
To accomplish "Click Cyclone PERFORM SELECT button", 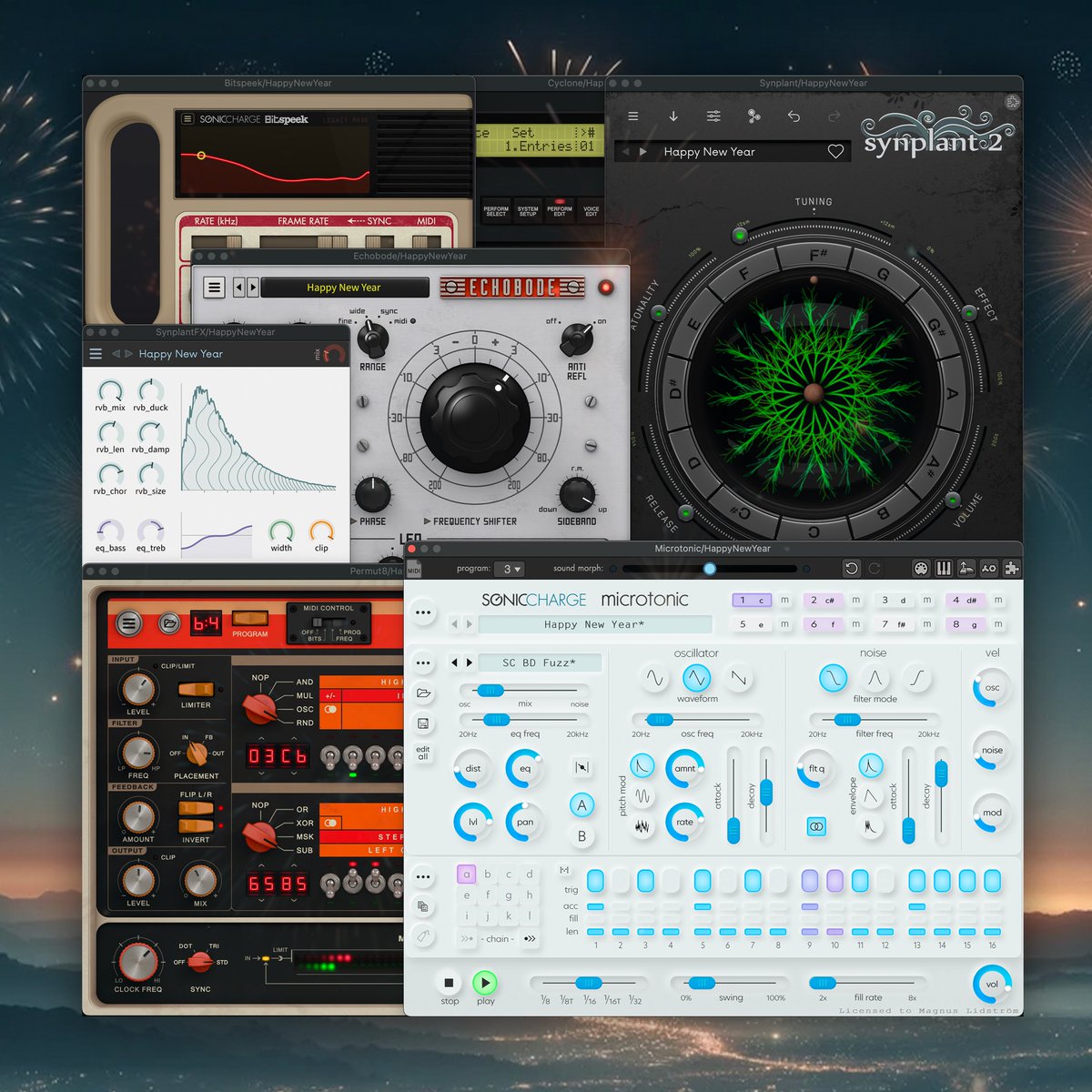I will 496,211.
